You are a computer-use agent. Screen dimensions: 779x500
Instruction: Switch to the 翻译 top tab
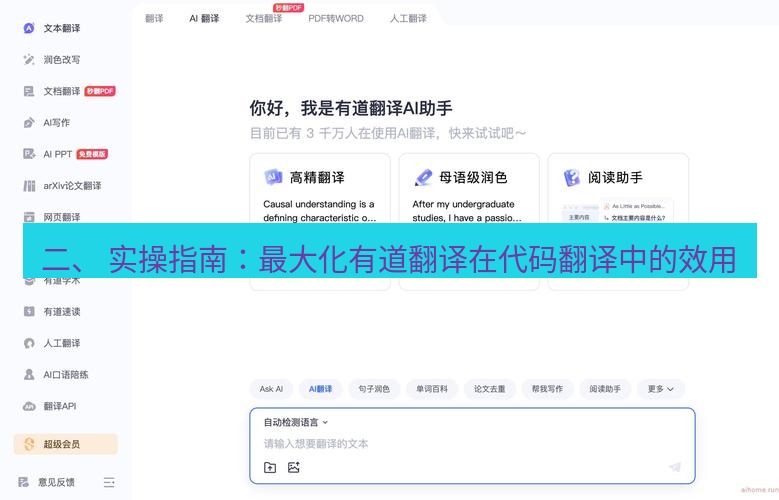pos(154,18)
